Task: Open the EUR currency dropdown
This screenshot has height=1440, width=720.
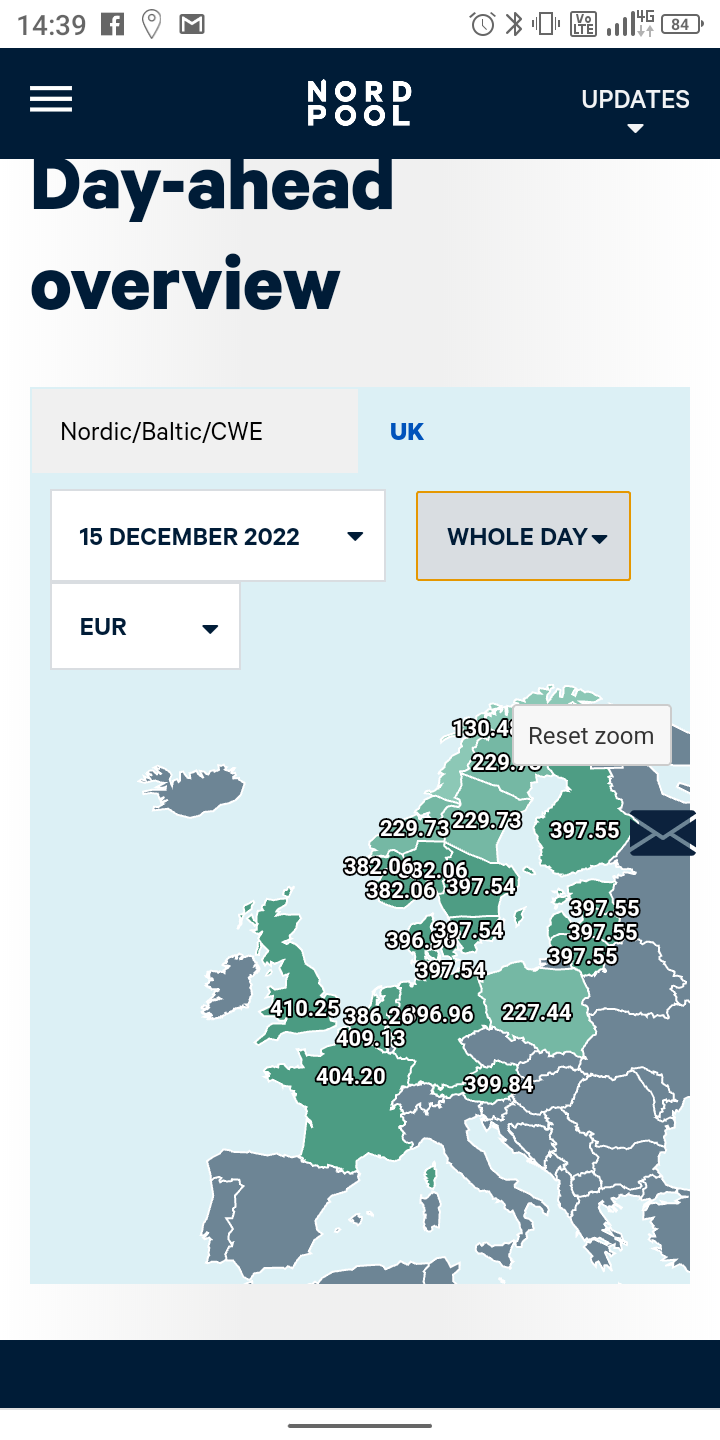Action: point(146,627)
